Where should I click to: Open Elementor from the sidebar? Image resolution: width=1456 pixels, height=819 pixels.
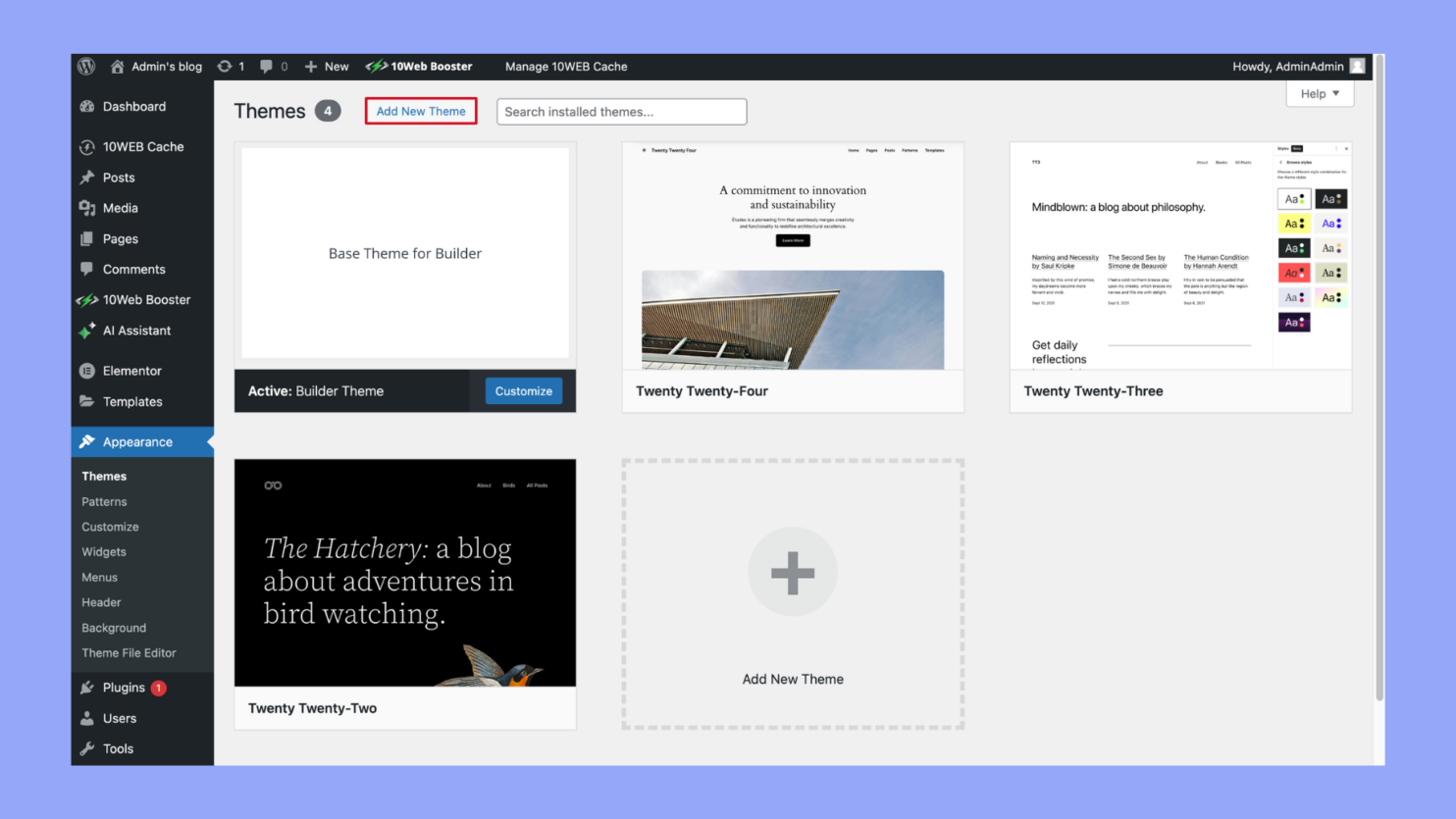click(131, 371)
